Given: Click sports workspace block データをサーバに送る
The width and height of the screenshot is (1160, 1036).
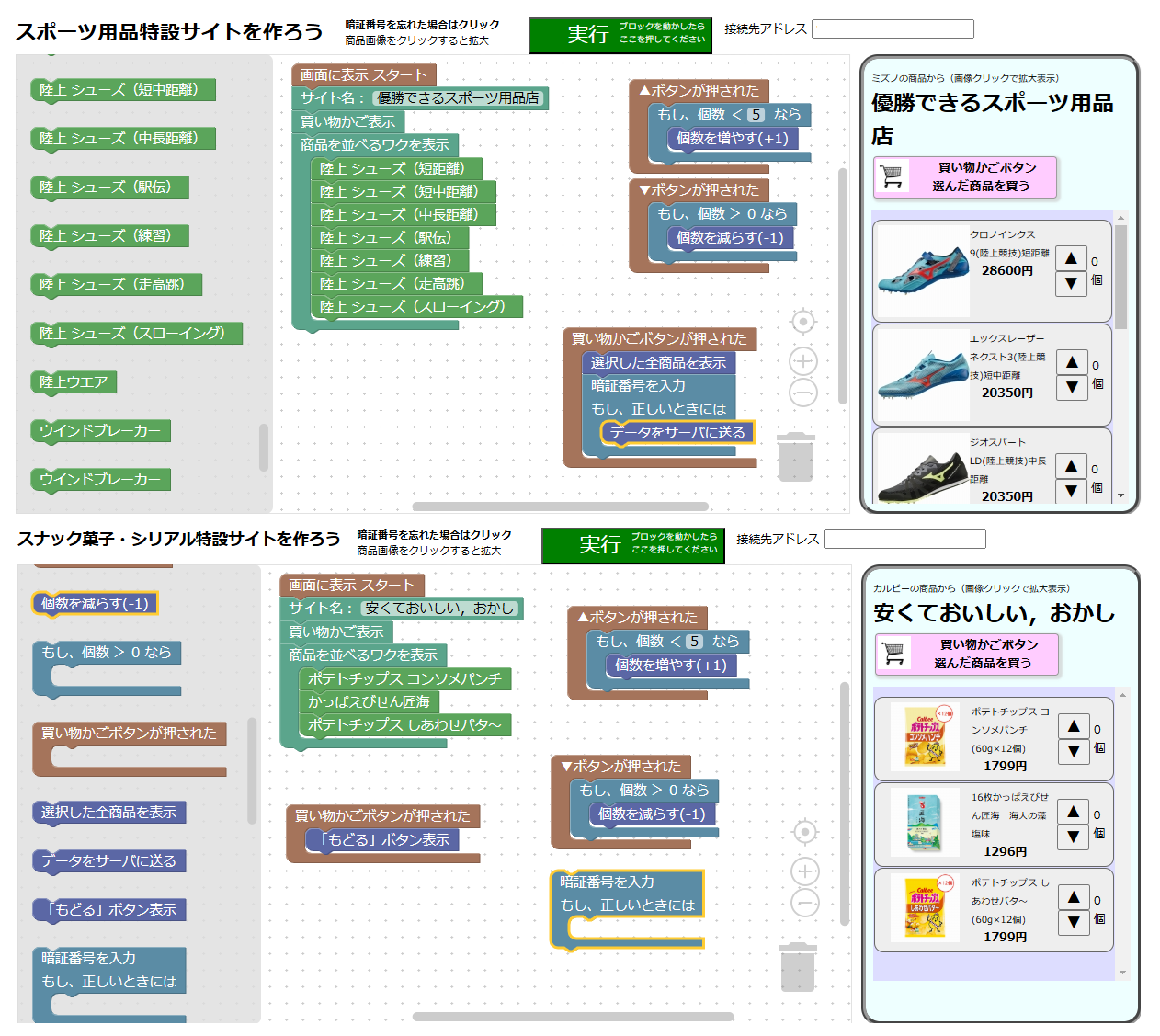Looking at the screenshot, I should pos(677,433).
